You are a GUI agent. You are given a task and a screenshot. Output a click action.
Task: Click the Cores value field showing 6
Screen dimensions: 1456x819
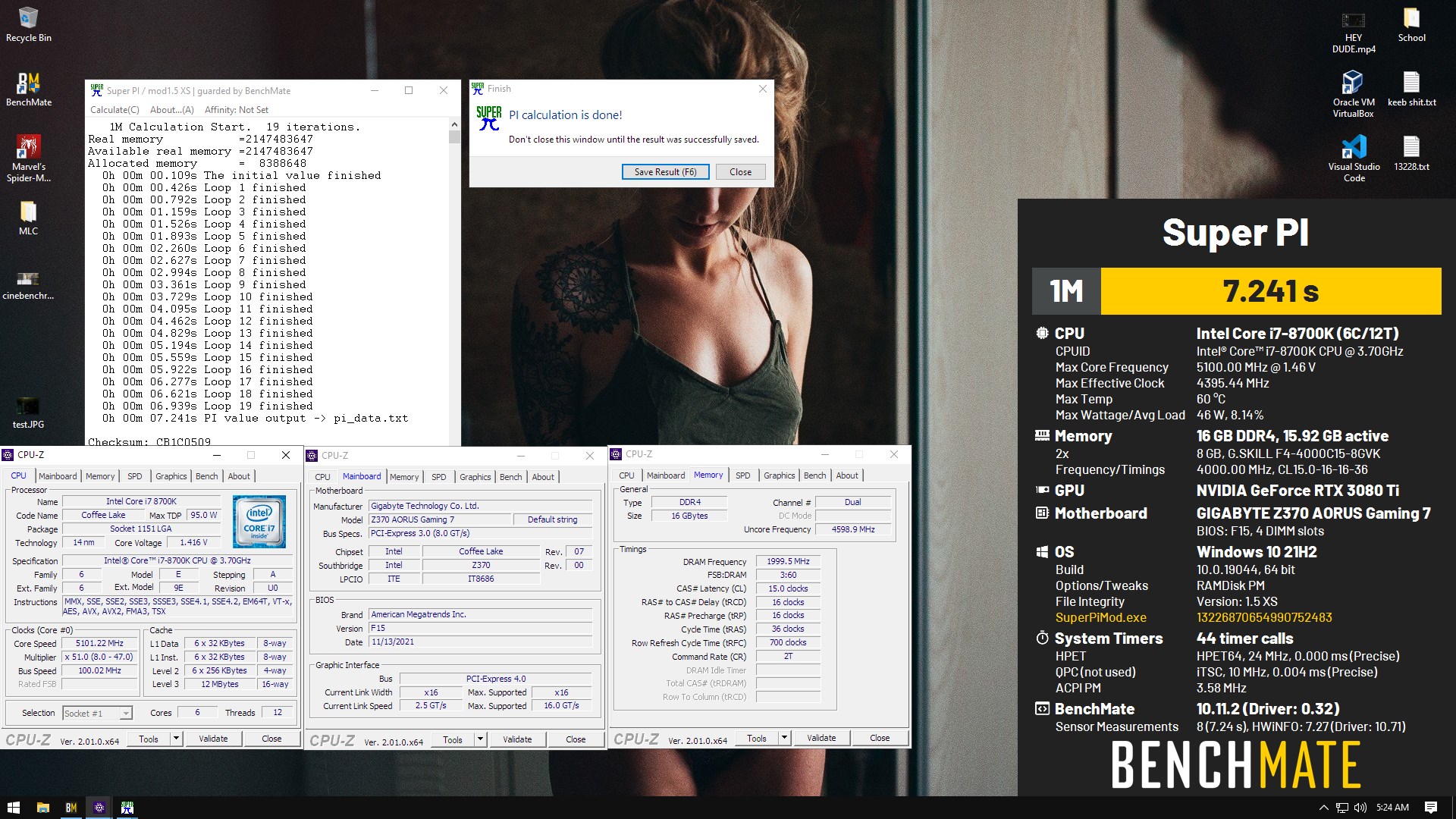click(x=197, y=713)
